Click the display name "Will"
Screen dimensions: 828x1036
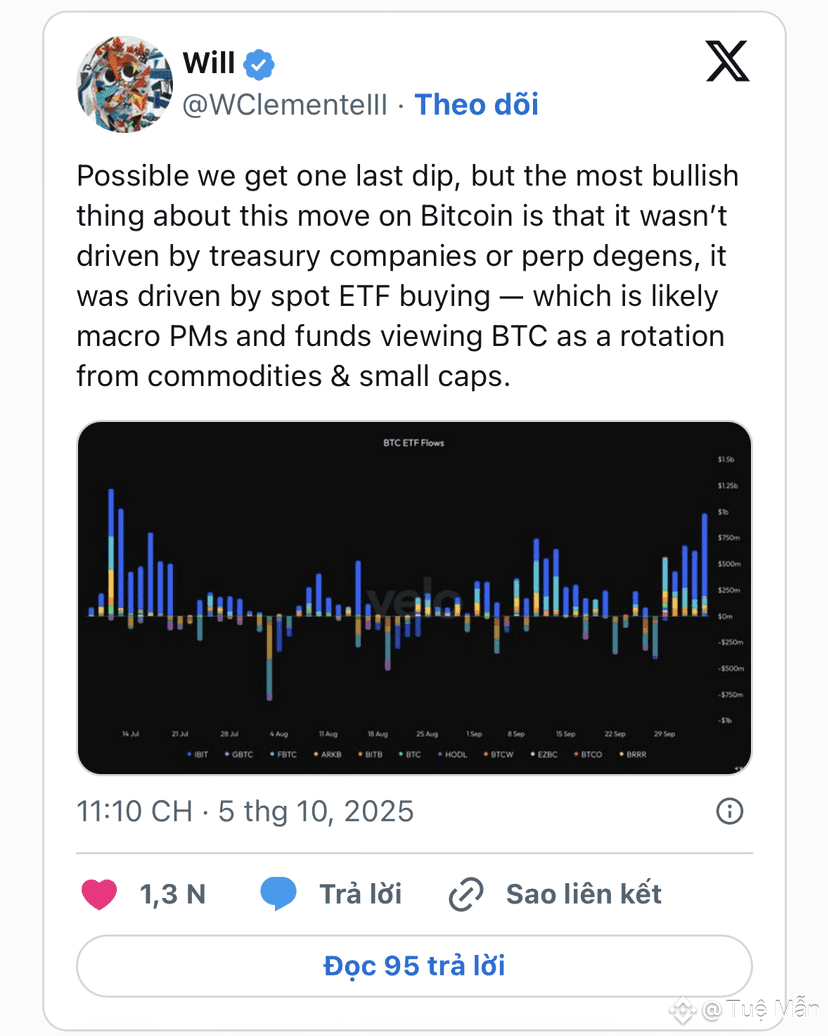click(x=209, y=63)
